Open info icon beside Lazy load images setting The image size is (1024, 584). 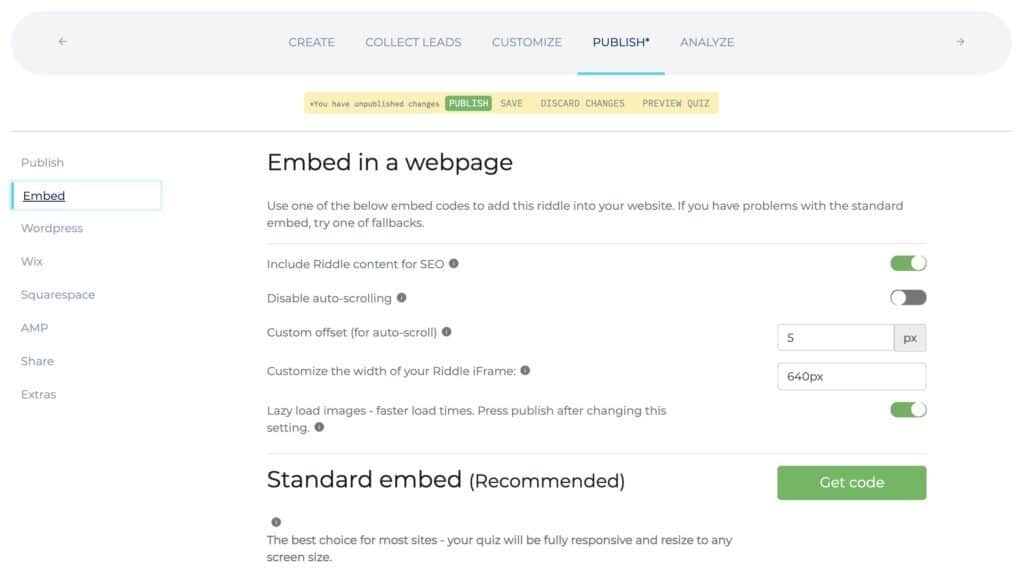(x=319, y=427)
